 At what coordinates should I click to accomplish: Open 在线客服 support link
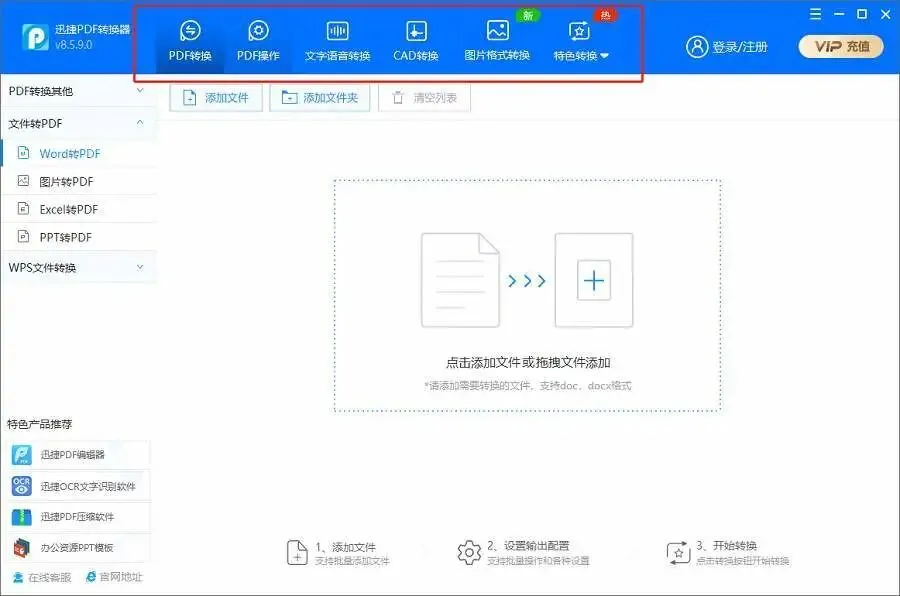[42, 577]
